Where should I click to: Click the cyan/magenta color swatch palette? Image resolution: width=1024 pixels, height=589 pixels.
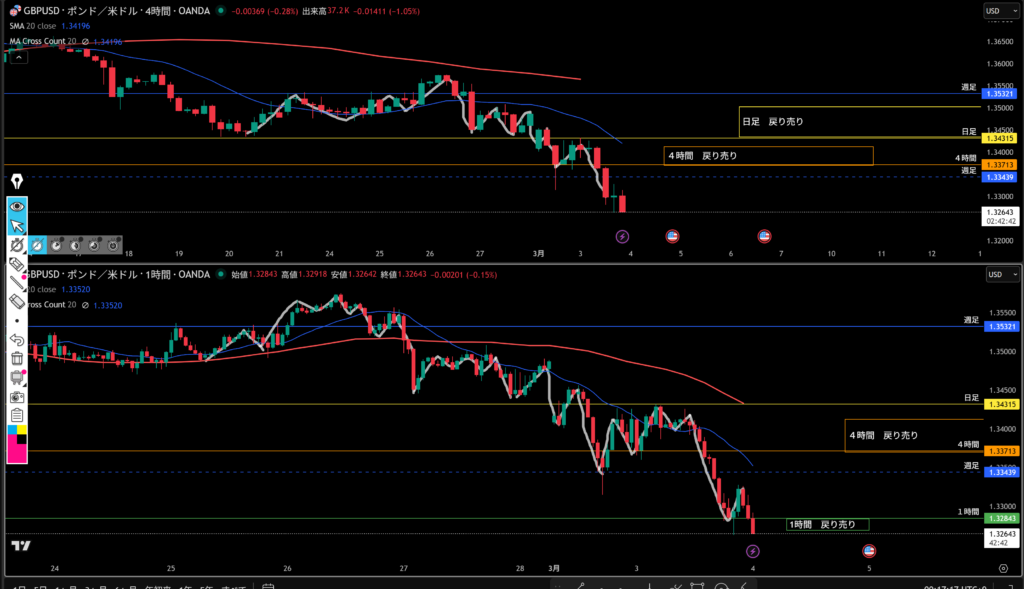[17, 444]
